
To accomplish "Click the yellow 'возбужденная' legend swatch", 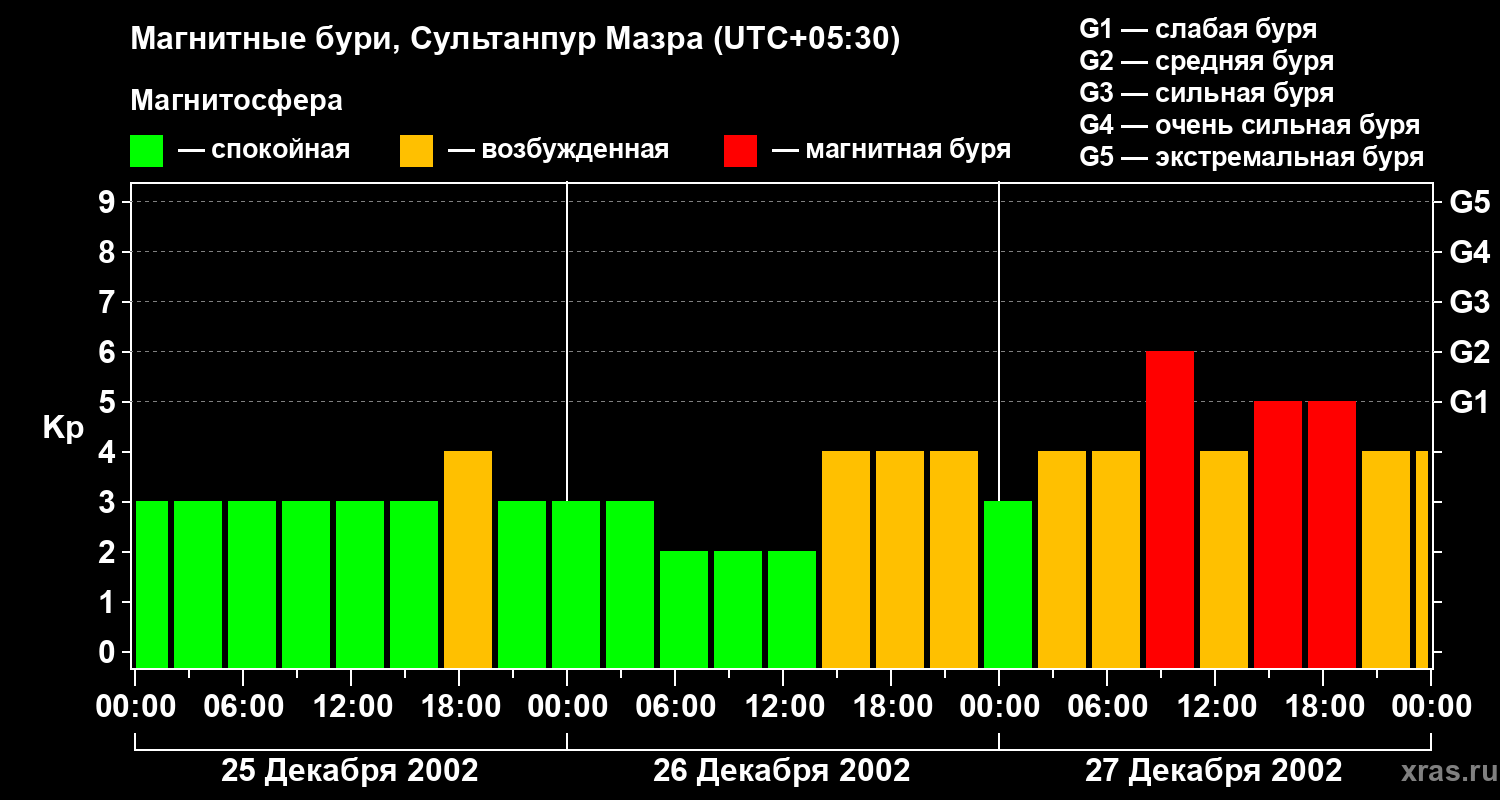I will tap(416, 151).
